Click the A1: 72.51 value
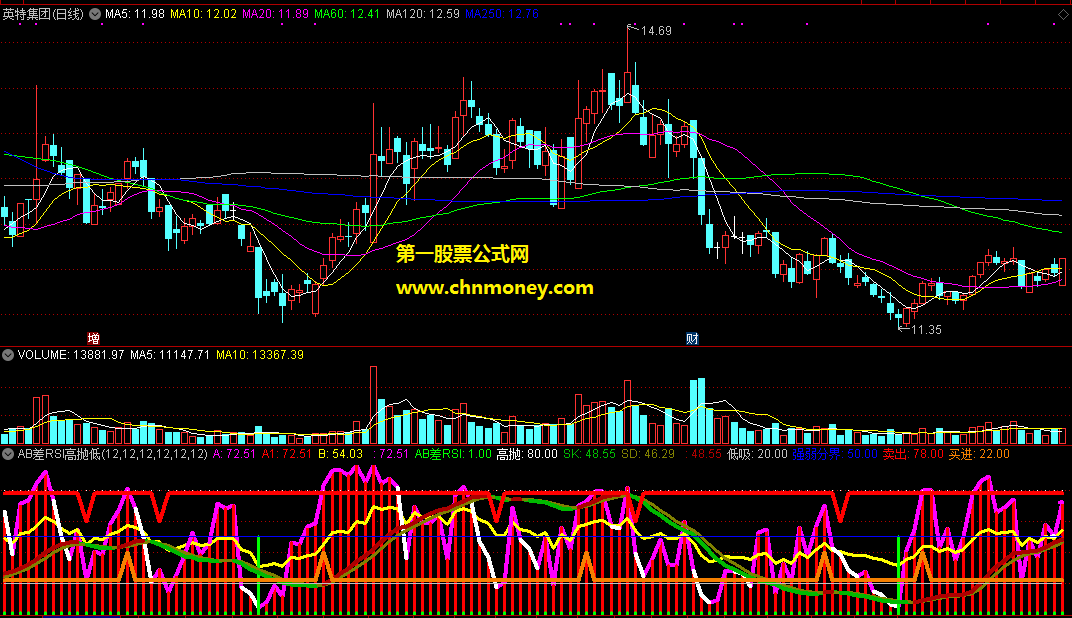The image size is (1072, 618). click(286, 454)
